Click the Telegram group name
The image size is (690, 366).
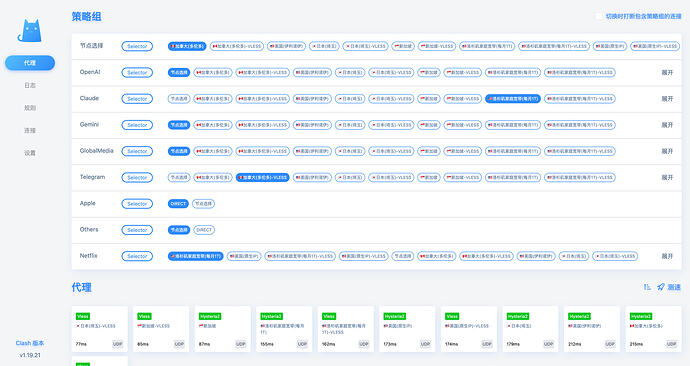[92, 177]
